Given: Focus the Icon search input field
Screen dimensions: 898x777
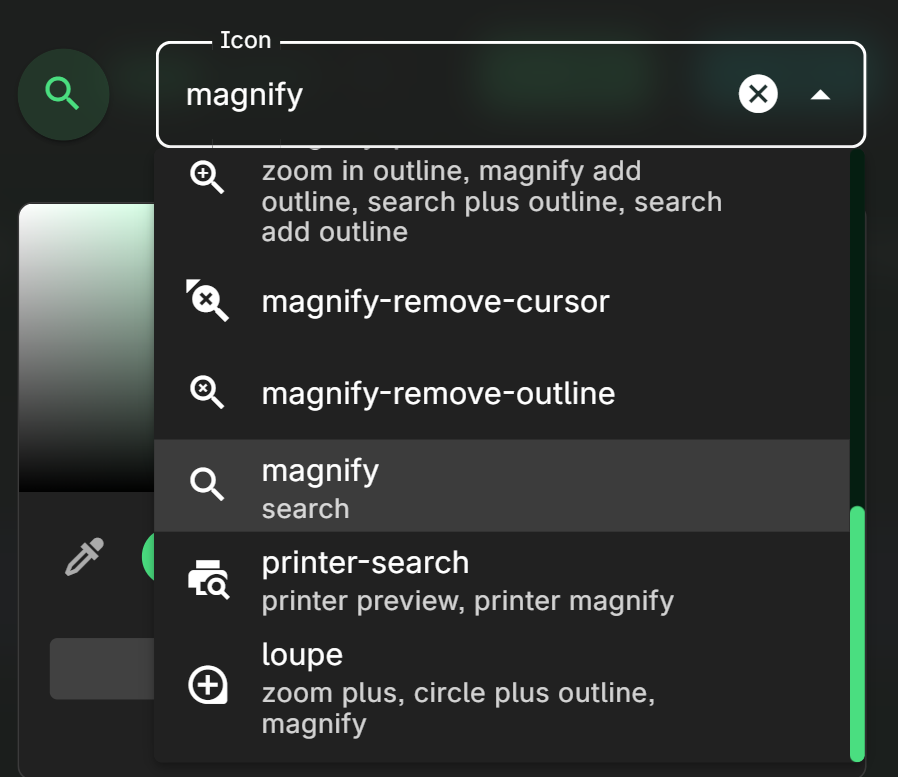Looking at the screenshot, I should [400, 96].
